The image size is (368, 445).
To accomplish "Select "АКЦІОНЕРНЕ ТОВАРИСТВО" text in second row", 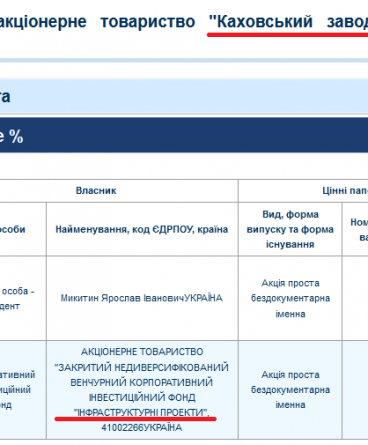I will (142, 352).
